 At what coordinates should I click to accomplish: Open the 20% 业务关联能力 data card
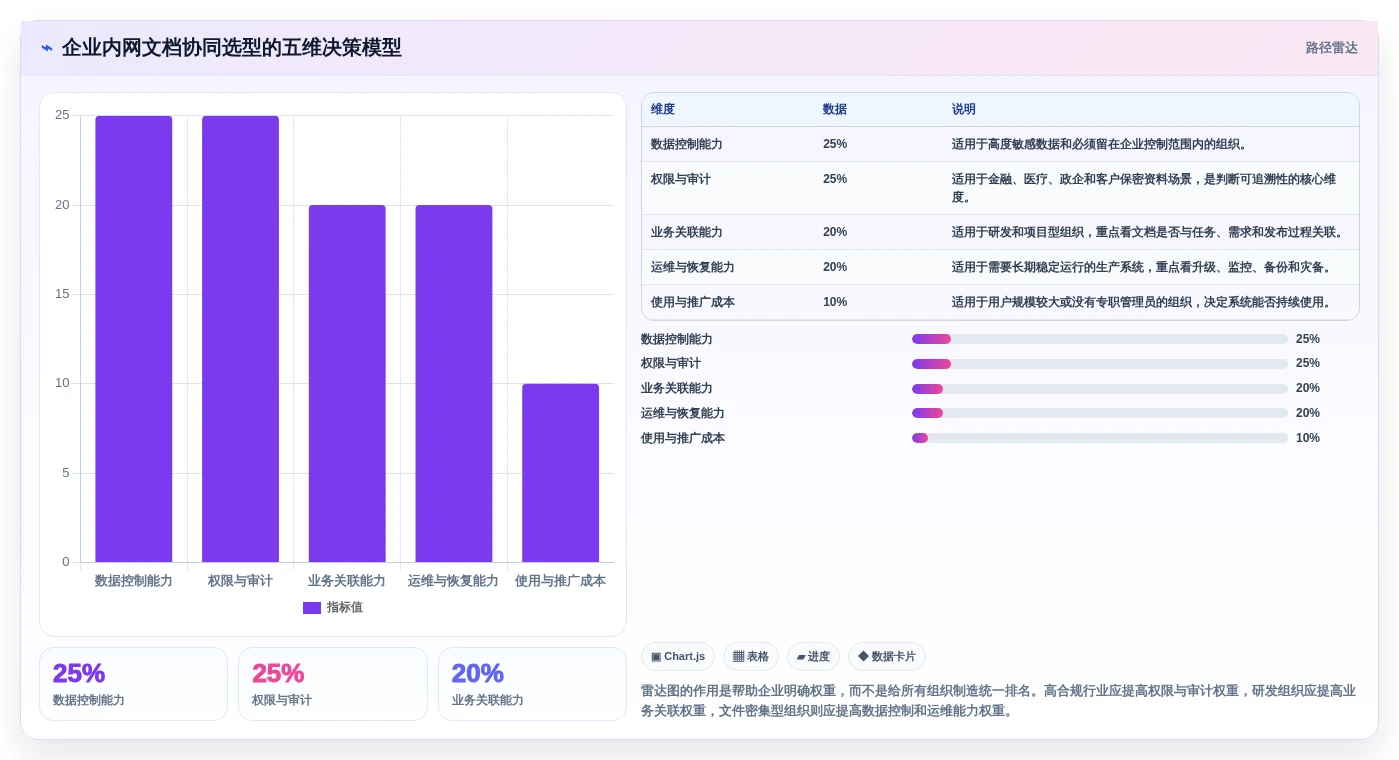(x=532, y=684)
